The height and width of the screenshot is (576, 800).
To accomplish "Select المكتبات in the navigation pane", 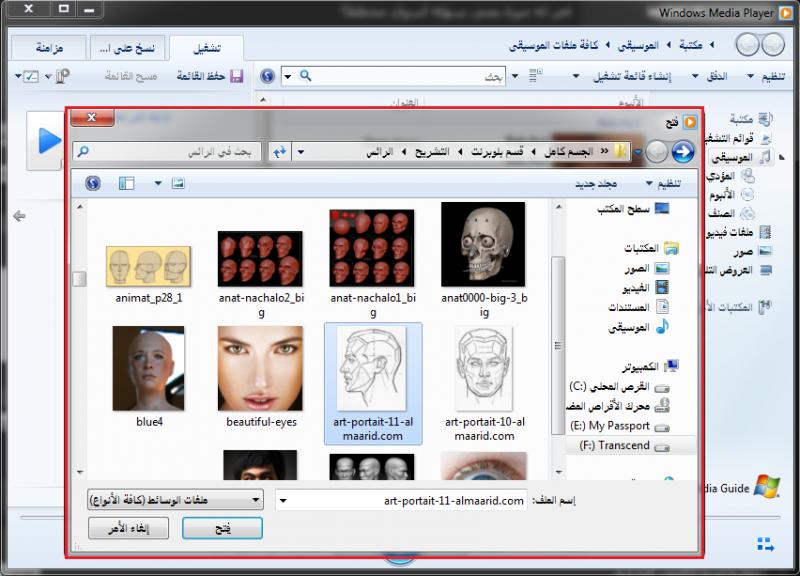I will tap(651, 248).
